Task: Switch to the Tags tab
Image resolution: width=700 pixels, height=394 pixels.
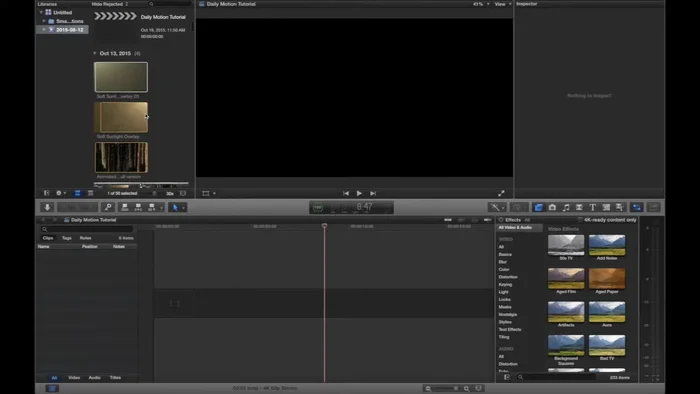Action: coord(67,238)
